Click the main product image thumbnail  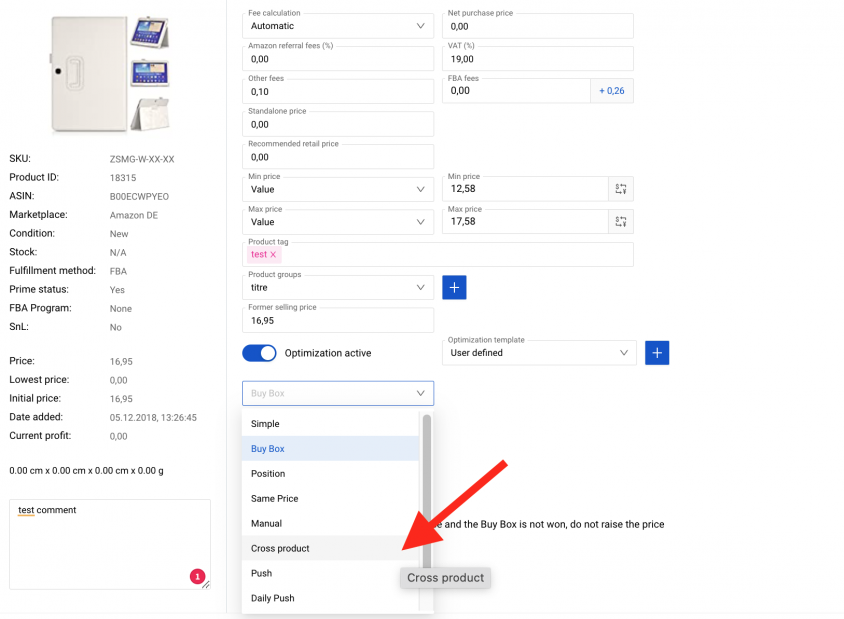click(89, 74)
